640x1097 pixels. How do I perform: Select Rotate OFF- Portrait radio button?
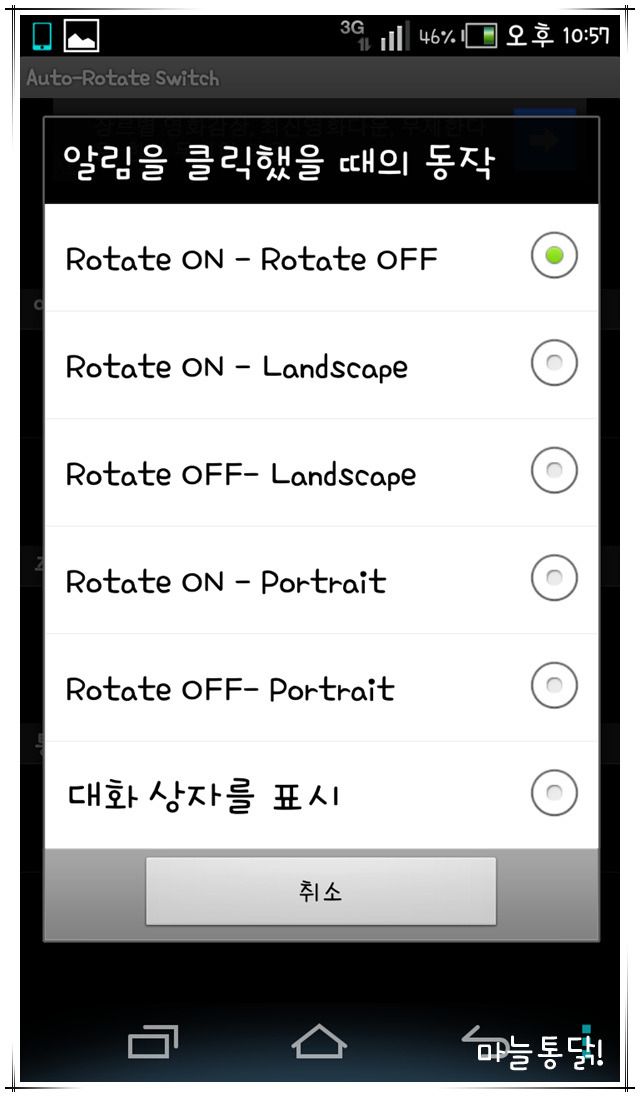click(x=554, y=685)
